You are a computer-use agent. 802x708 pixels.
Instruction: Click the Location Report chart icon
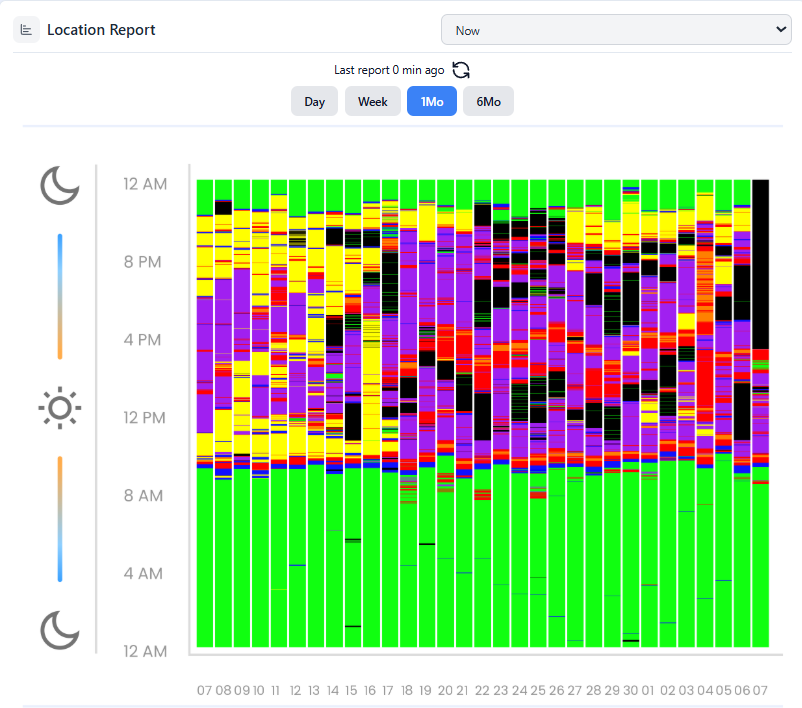[26, 30]
